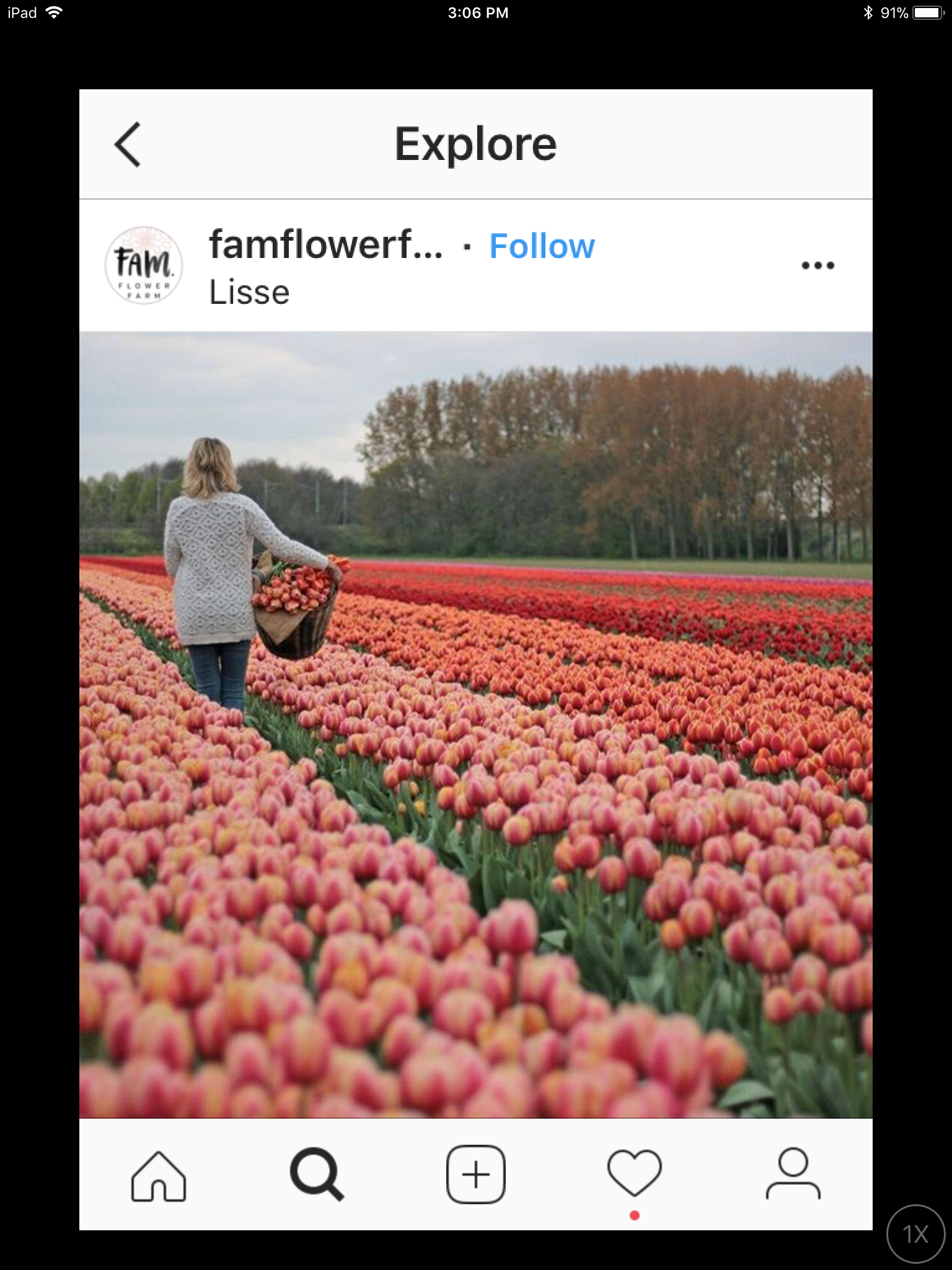Tap the Explore header title

(x=476, y=144)
